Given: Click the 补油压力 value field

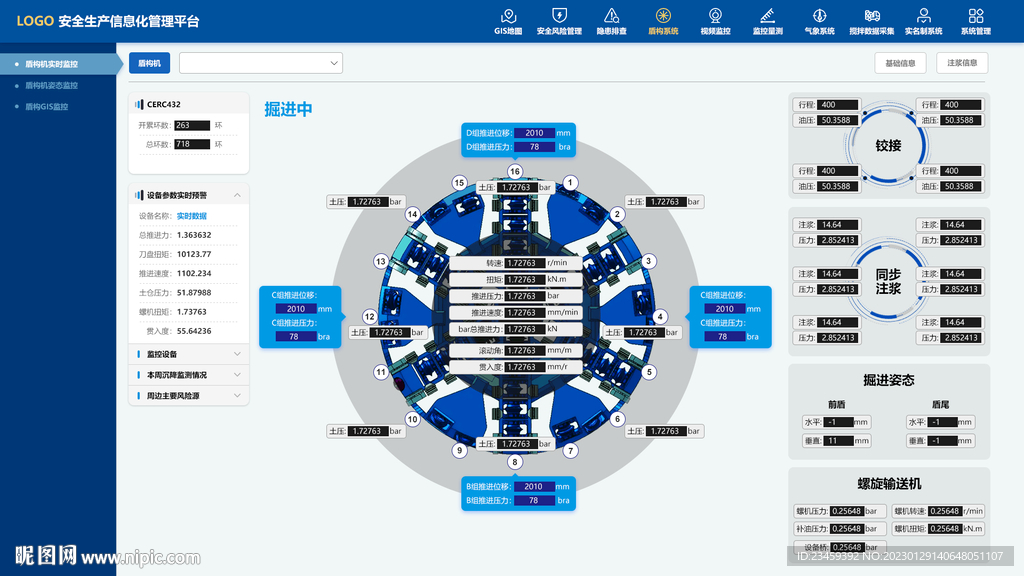Looking at the screenshot, I should [x=847, y=529].
